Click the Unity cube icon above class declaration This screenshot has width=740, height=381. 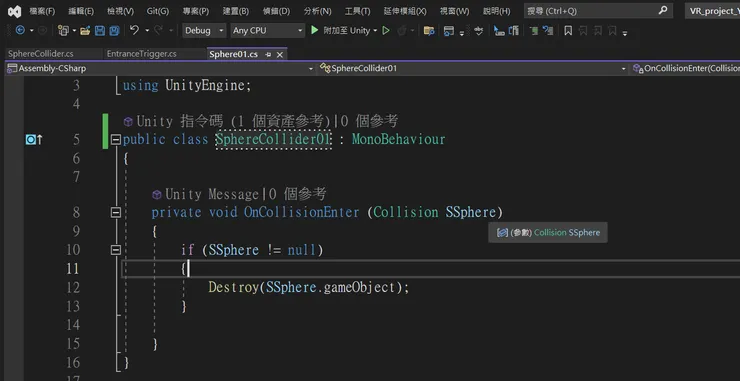[128, 122]
